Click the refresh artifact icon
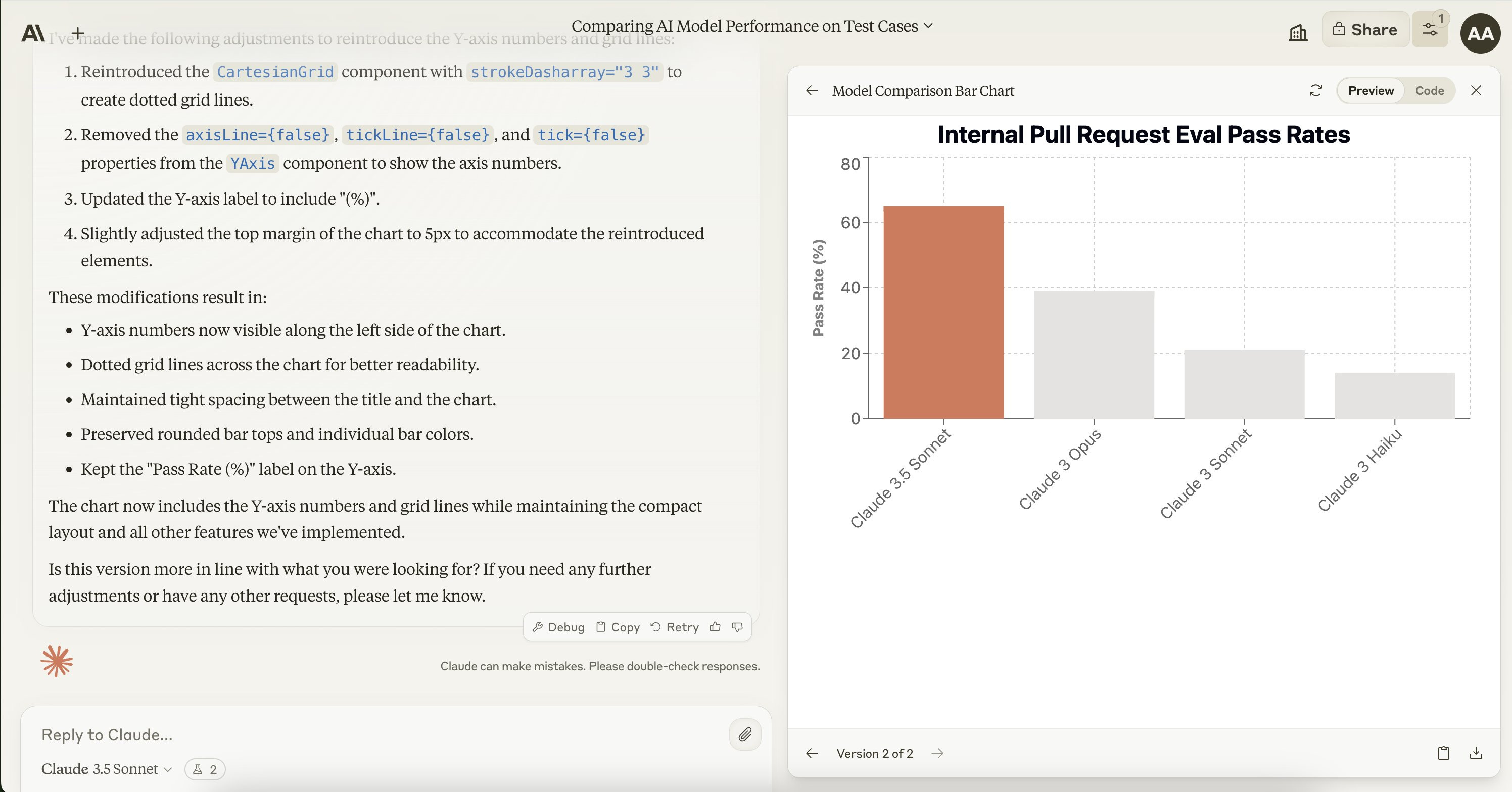1512x792 pixels. point(1316,91)
